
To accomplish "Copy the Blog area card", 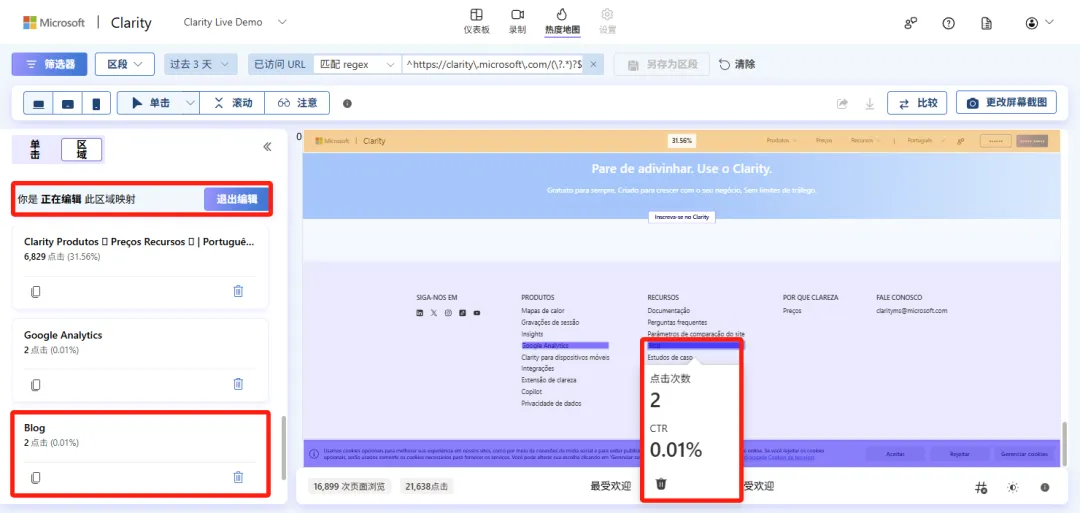I will (36, 477).
